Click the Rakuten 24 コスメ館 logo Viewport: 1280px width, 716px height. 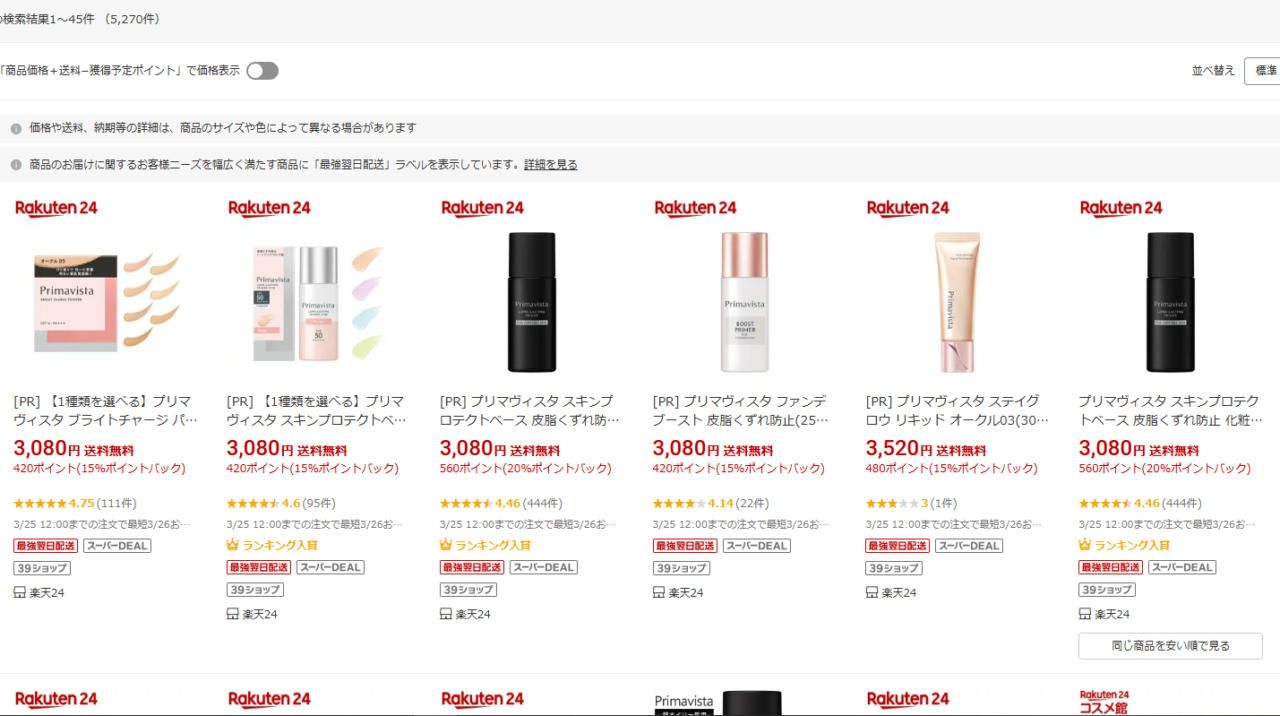(1105, 701)
